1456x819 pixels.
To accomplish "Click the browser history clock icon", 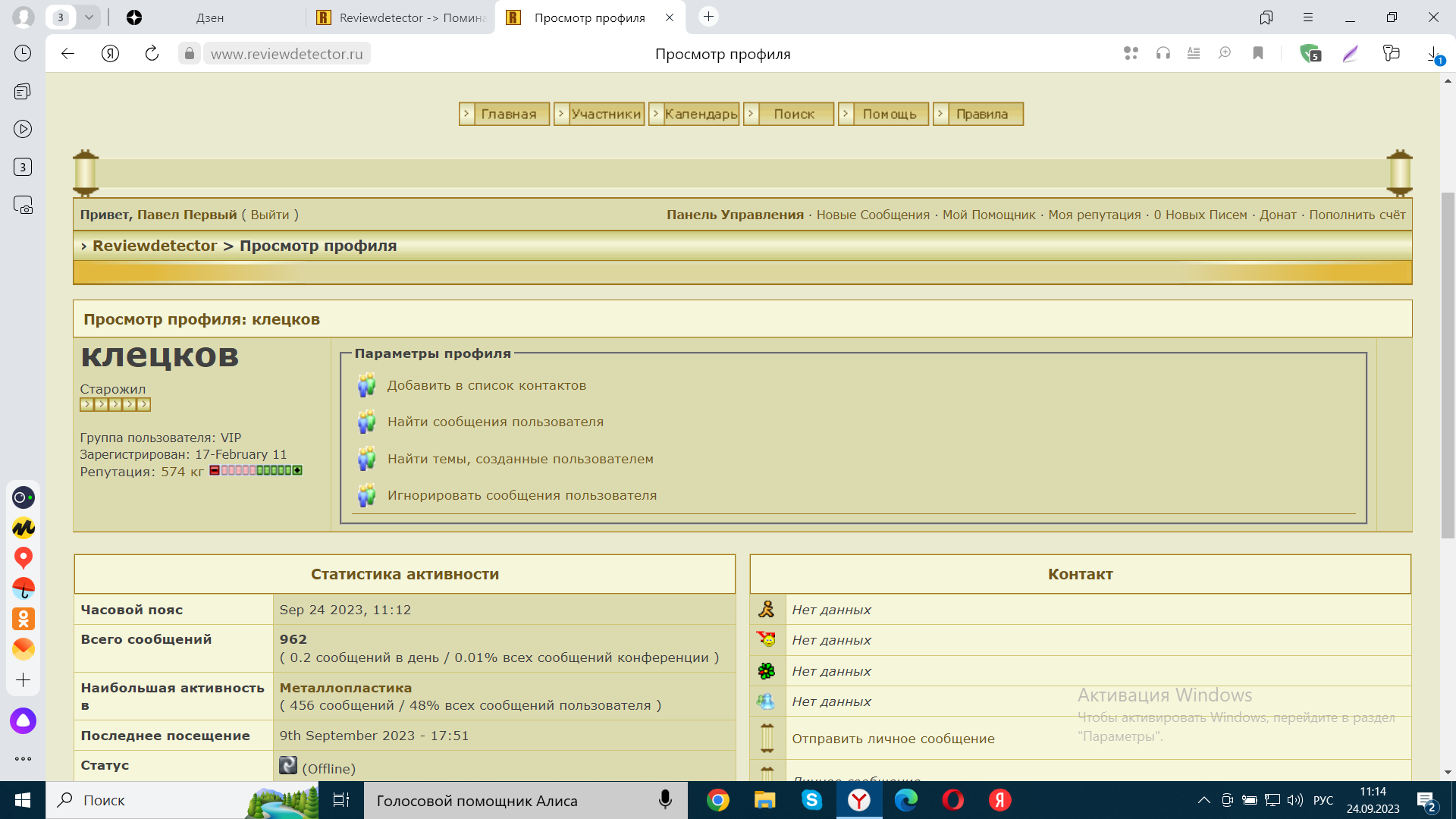I will (x=23, y=53).
